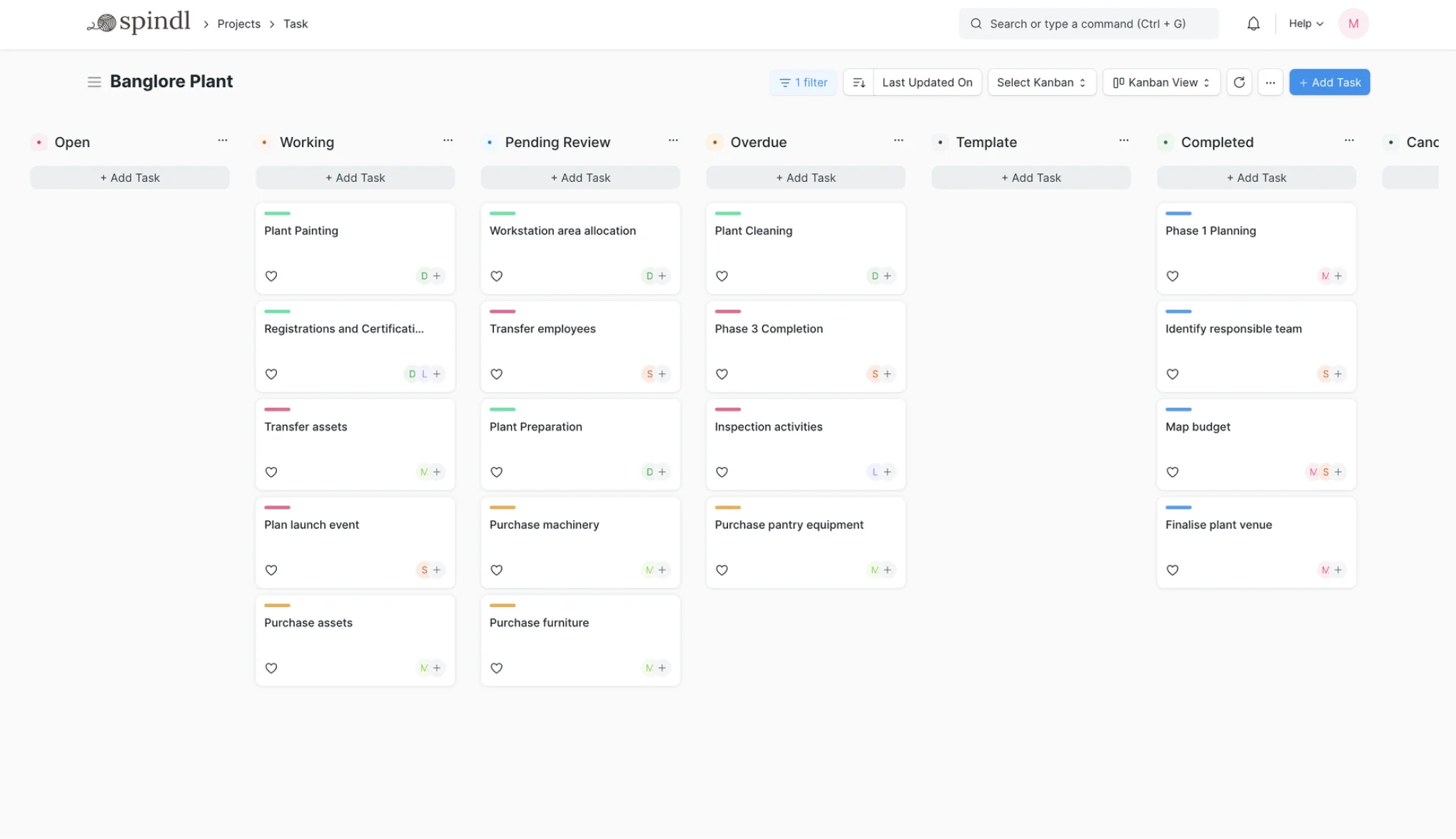The image size is (1456, 839).
Task: Open the Select Kanban dropdown
Action: click(1041, 82)
